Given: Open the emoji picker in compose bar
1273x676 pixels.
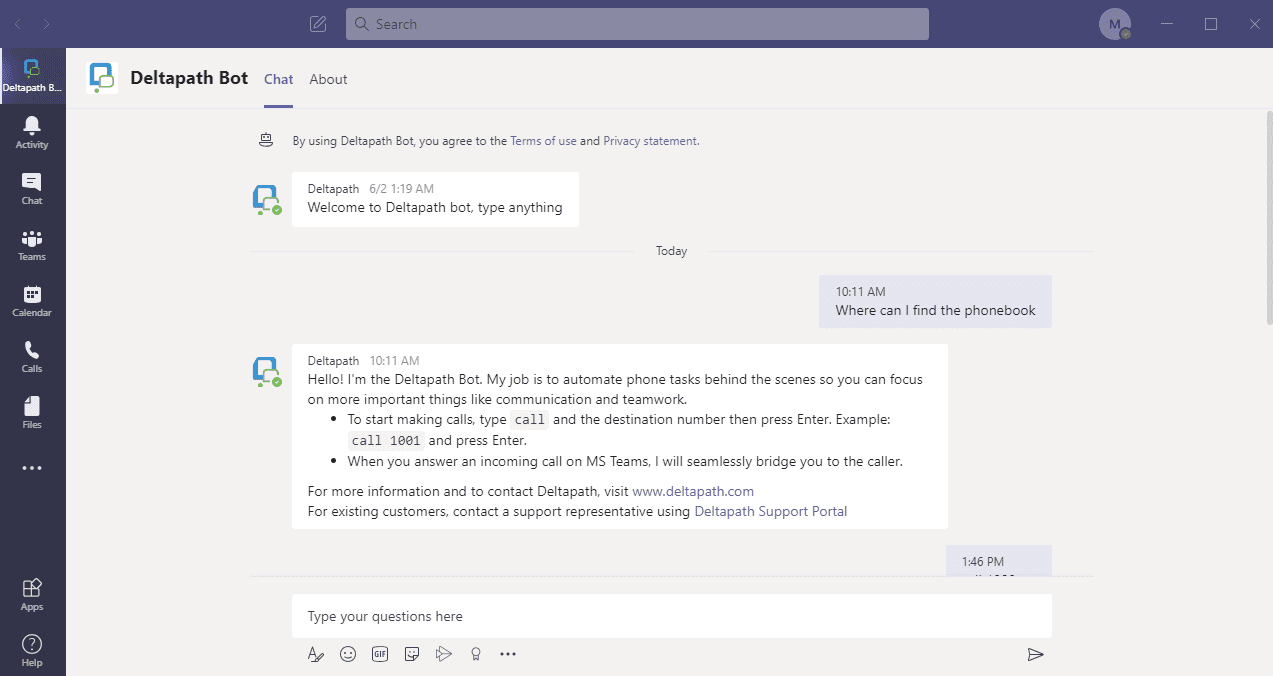Looking at the screenshot, I should pos(348,654).
